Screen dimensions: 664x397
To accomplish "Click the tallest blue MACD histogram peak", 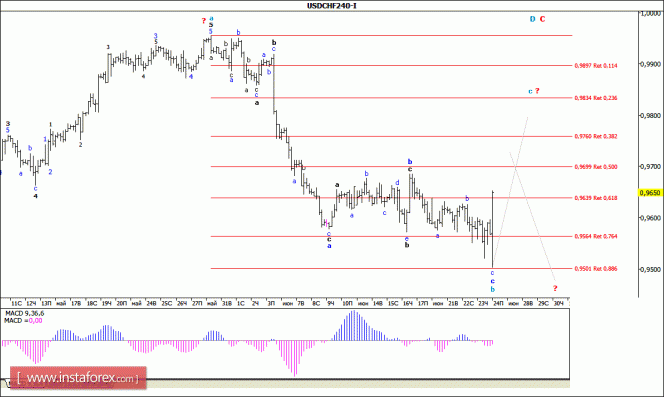I will click(354, 326).
